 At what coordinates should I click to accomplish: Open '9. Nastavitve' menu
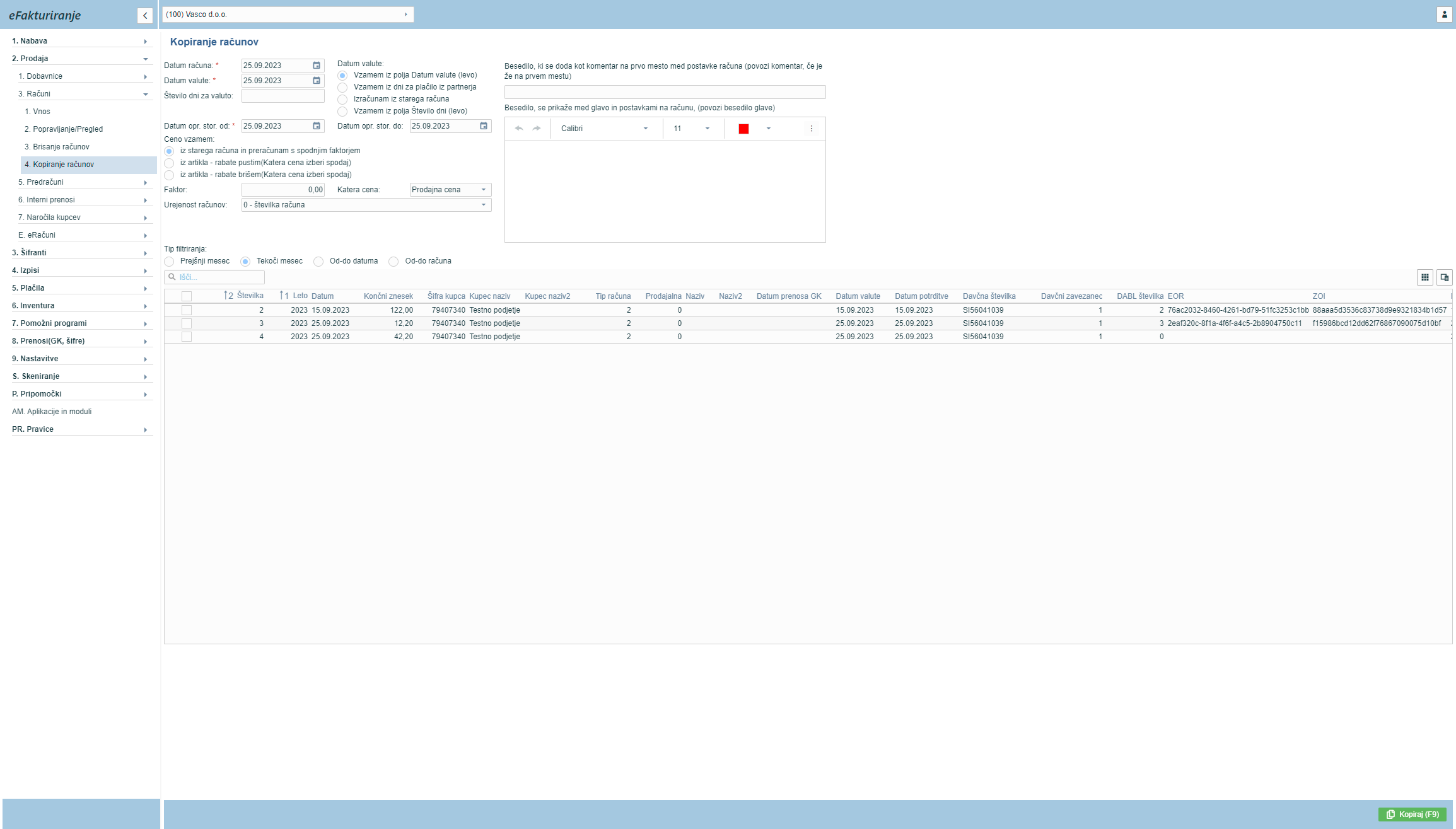tap(82, 359)
